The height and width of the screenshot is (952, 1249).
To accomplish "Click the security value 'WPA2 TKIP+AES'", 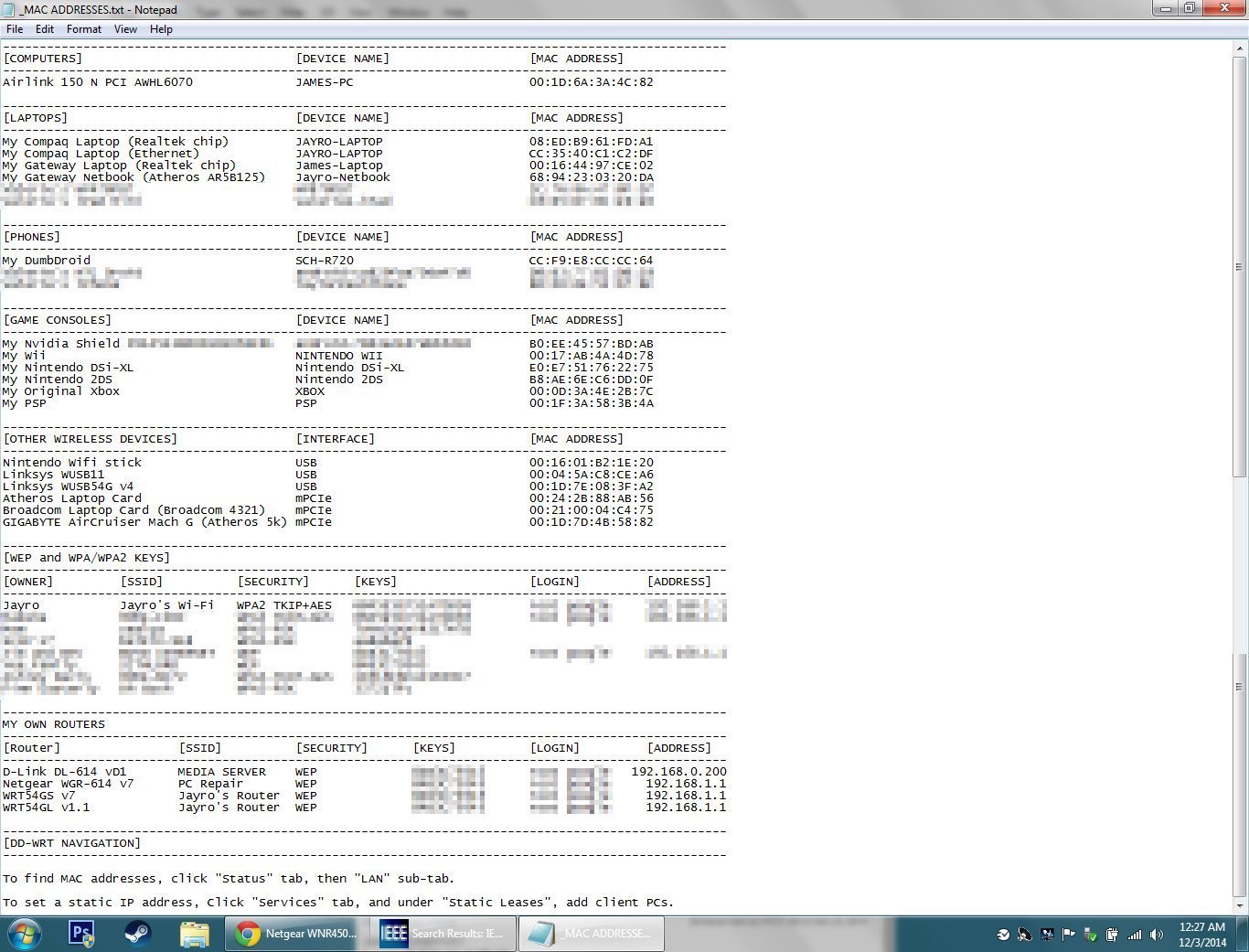I will pyautogui.click(x=284, y=605).
